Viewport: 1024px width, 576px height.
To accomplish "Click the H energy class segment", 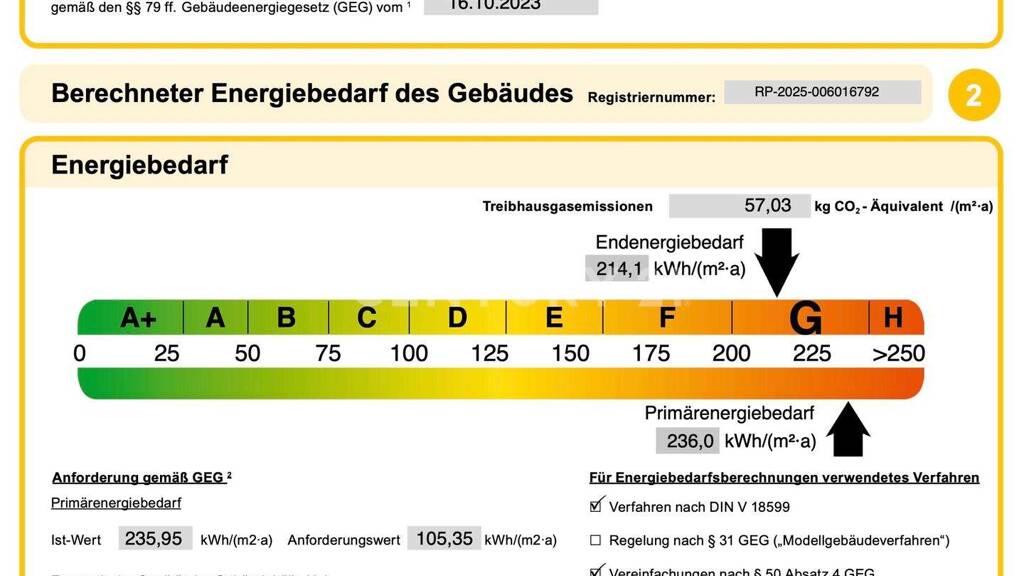I will click(893, 318).
